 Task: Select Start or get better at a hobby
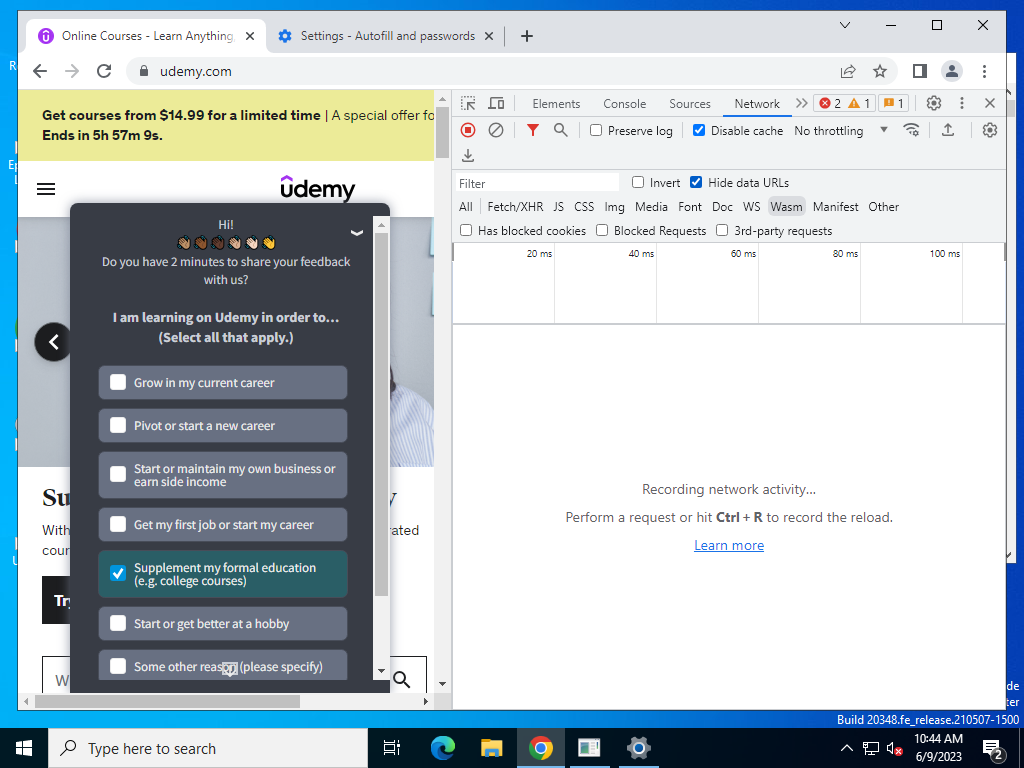(x=223, y=624)
